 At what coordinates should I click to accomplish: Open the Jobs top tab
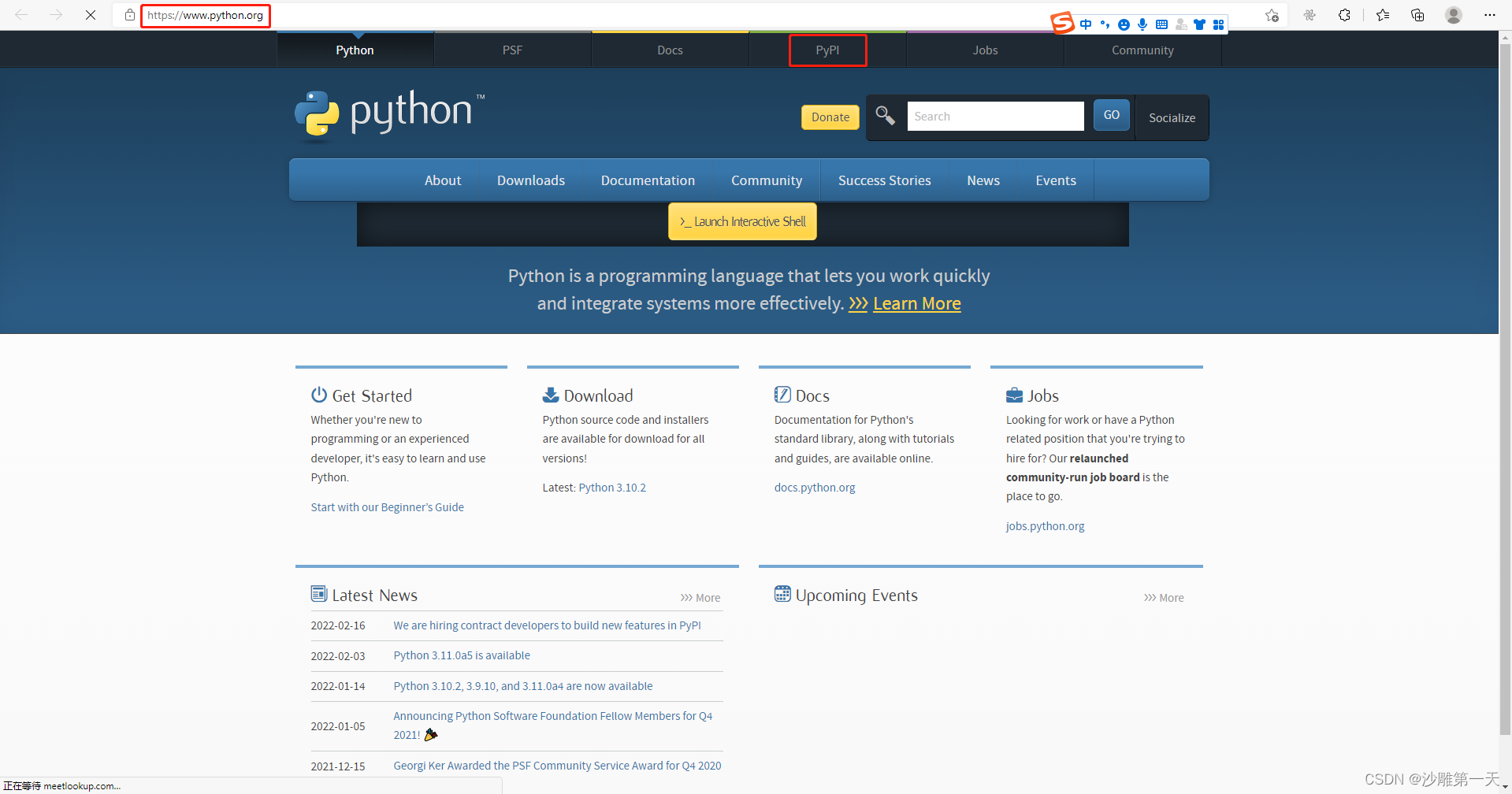985,50
